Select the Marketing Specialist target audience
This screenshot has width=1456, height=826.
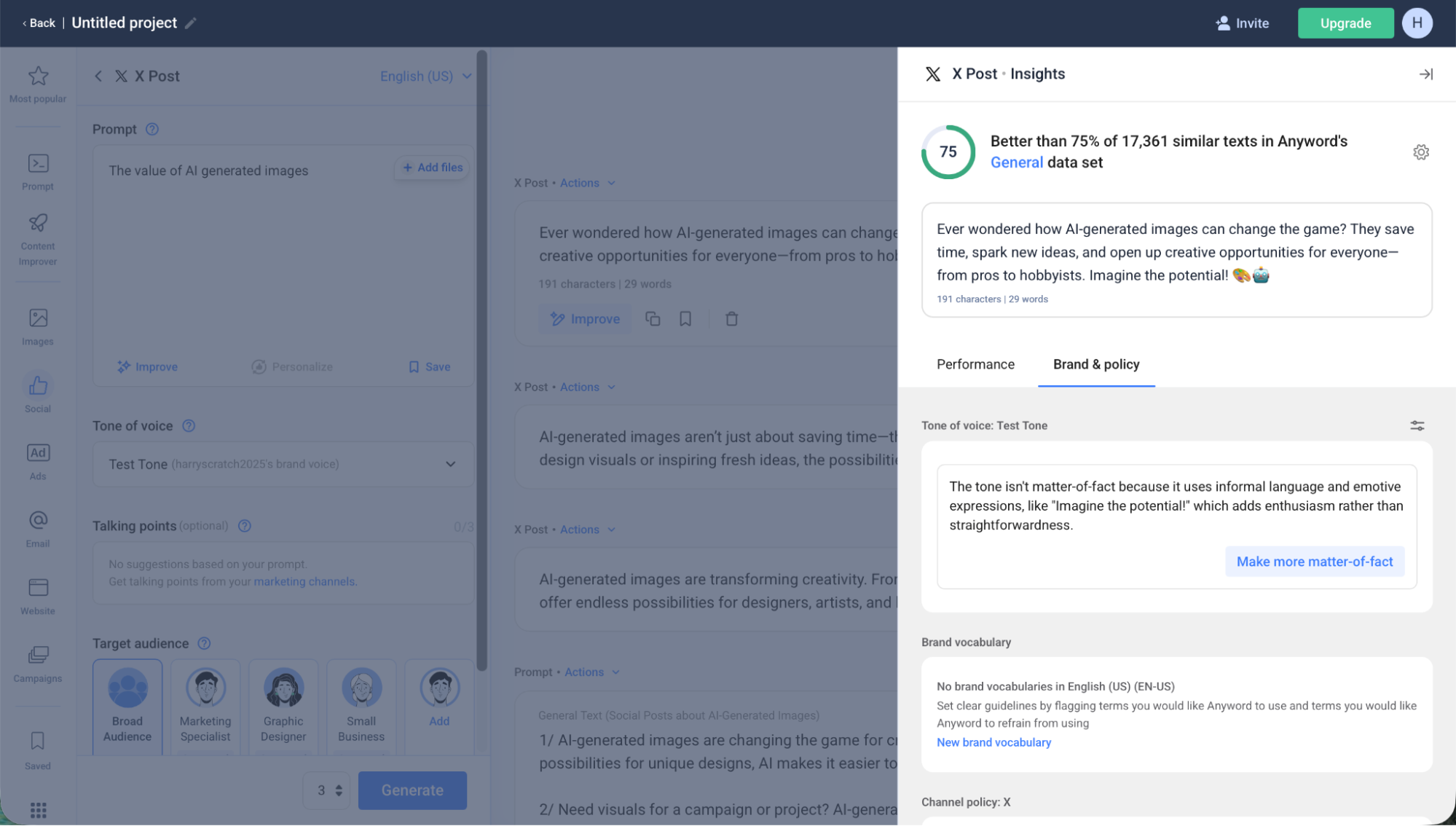coord(205,705)
